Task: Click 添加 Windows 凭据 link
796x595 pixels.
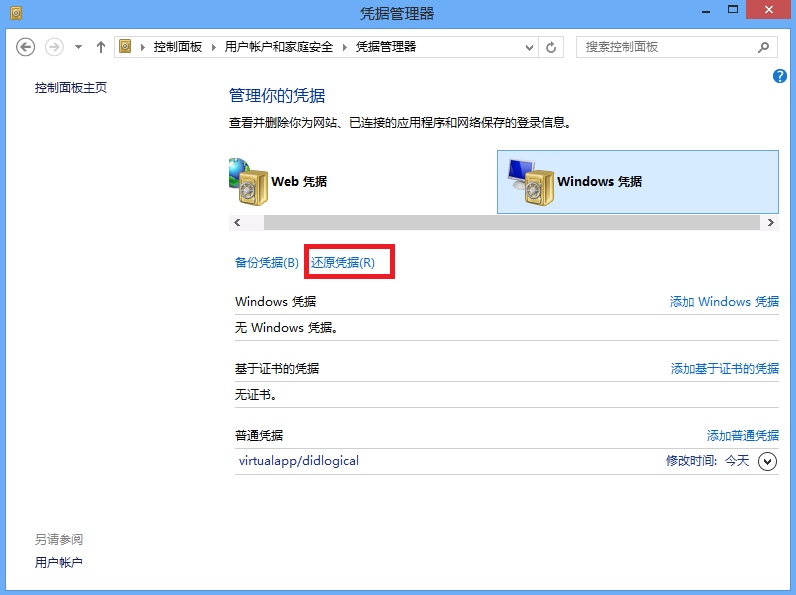Action: tap(724, 302)
